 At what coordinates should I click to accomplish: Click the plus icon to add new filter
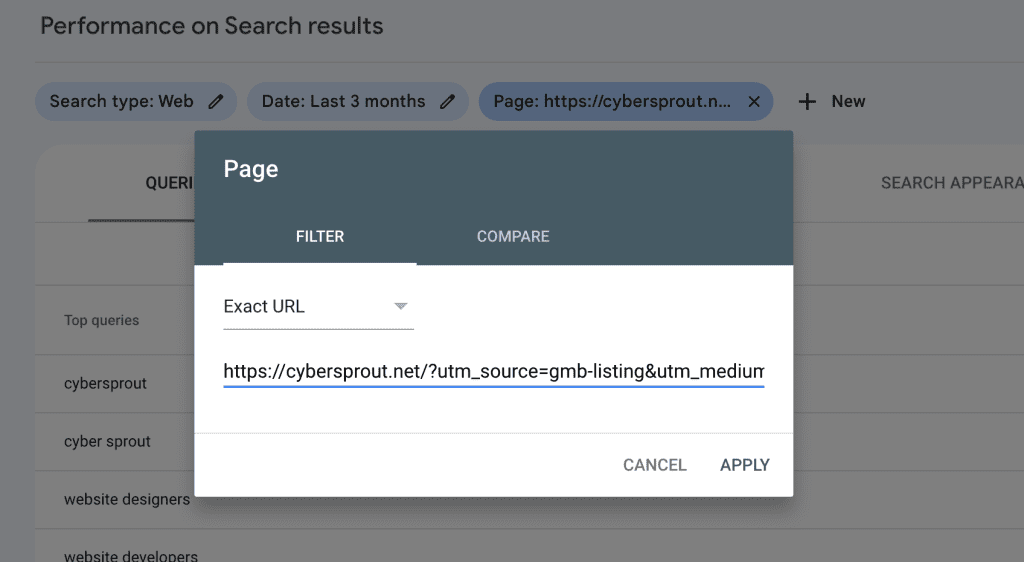pos(807,102)
